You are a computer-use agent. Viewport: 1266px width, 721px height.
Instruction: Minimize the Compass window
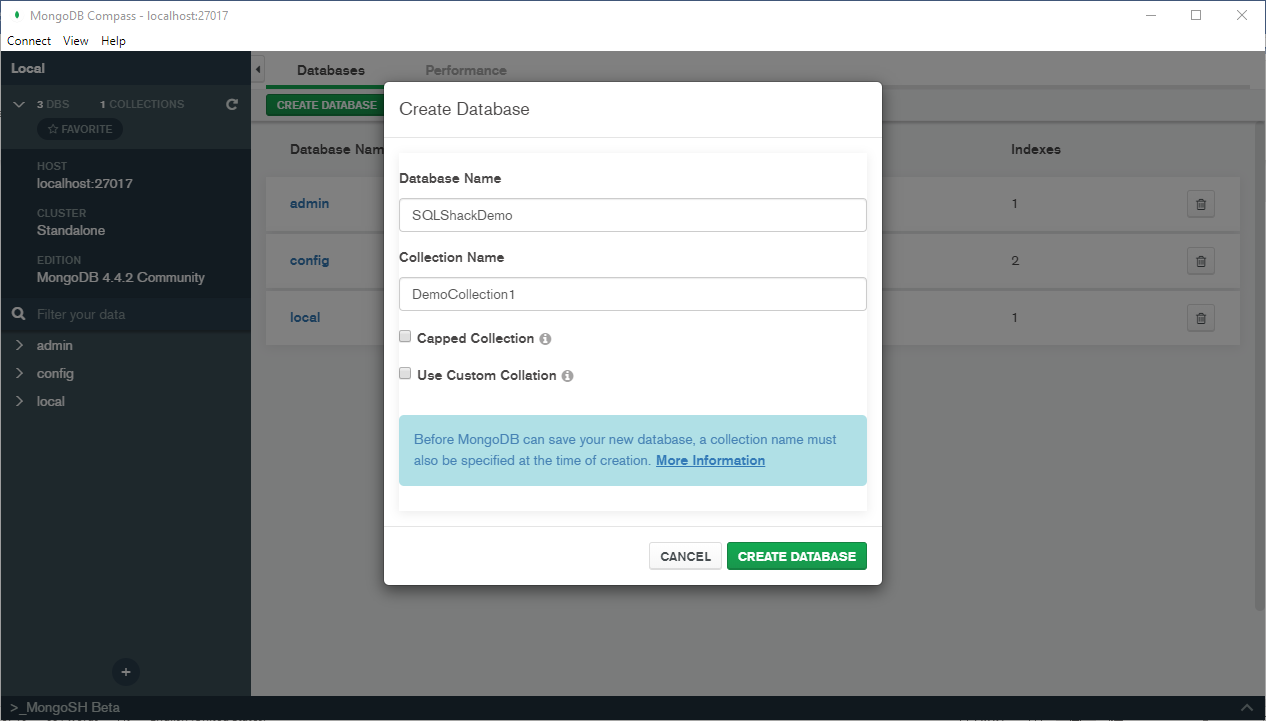click(x=1150, y=15)
